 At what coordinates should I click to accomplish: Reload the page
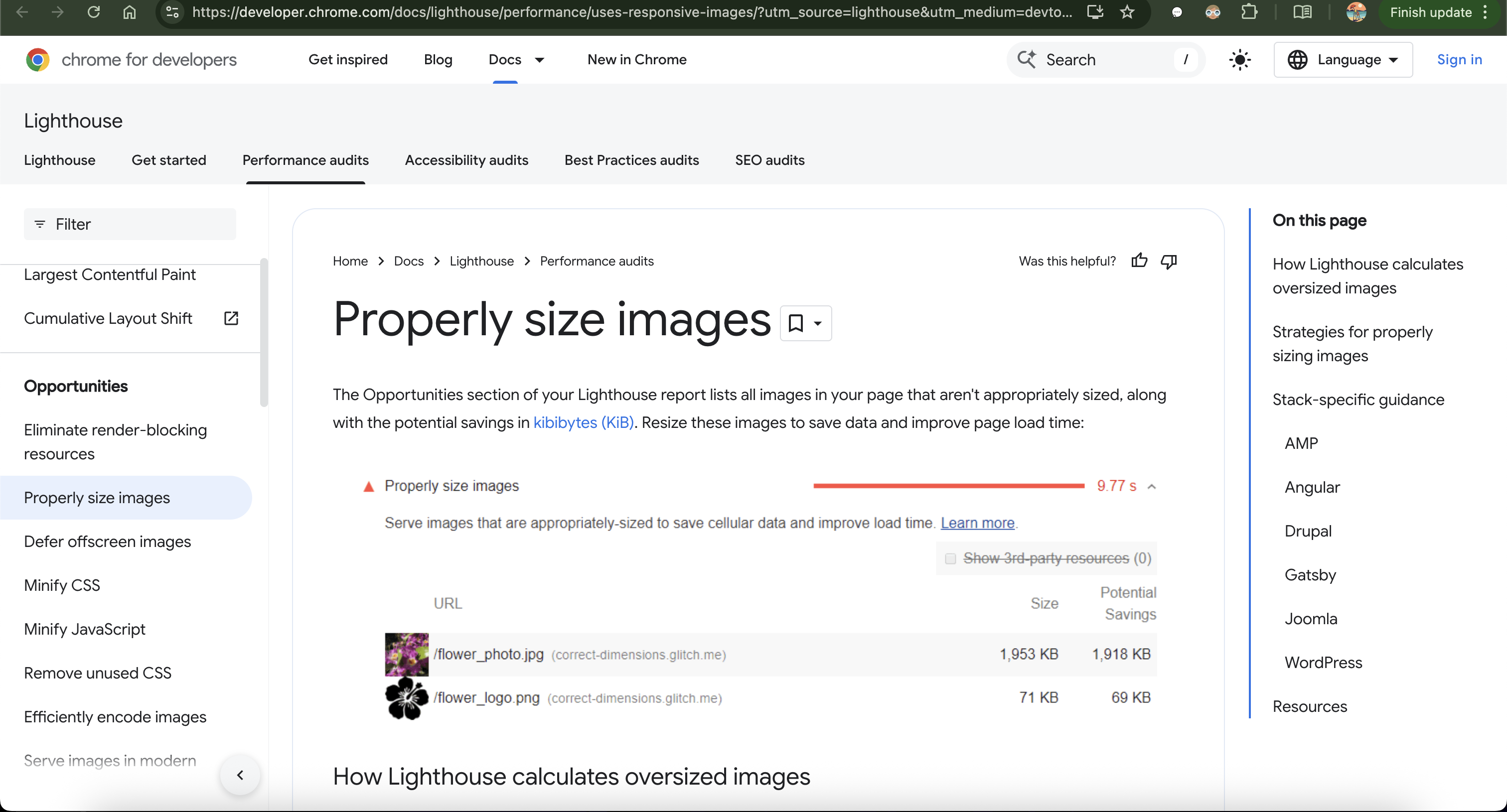[94, 11]
